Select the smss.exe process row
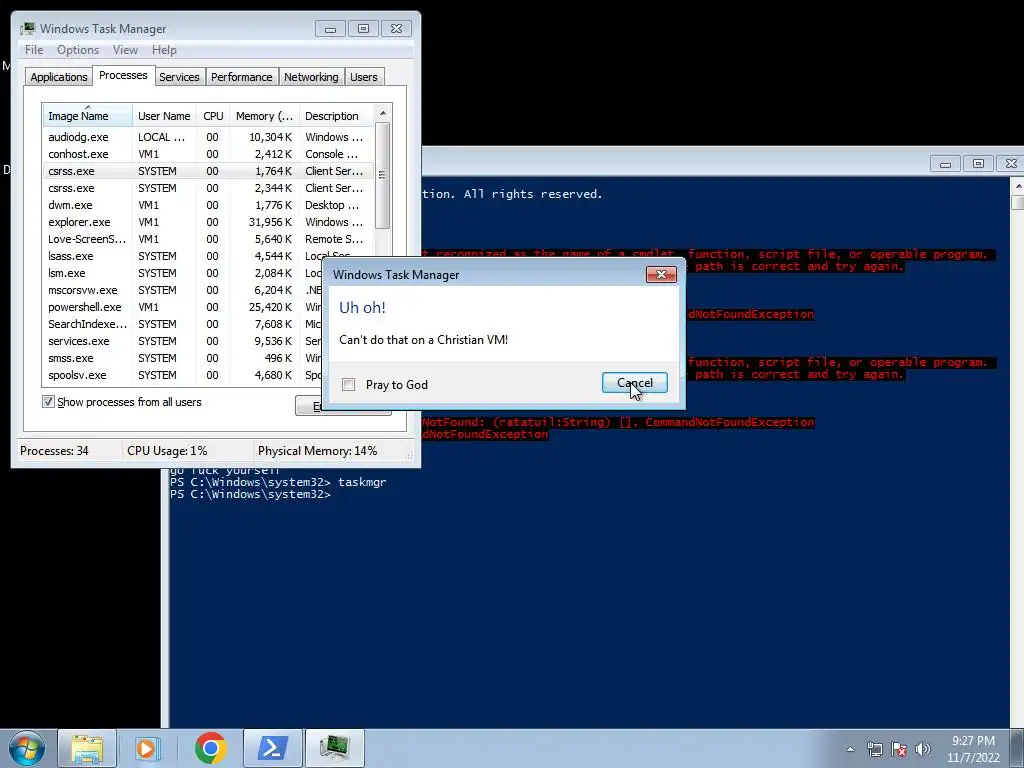1024x768 pixels. (183, 358)
